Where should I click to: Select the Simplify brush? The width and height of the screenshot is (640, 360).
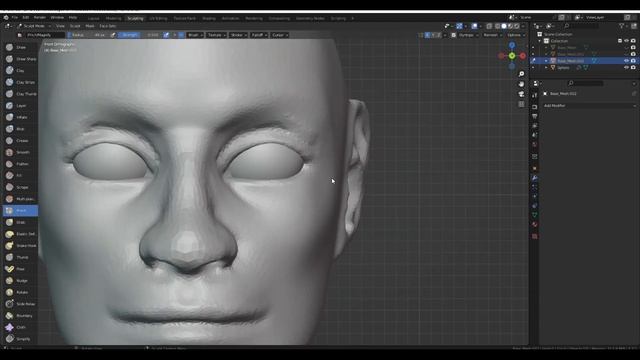coord(20,339)
